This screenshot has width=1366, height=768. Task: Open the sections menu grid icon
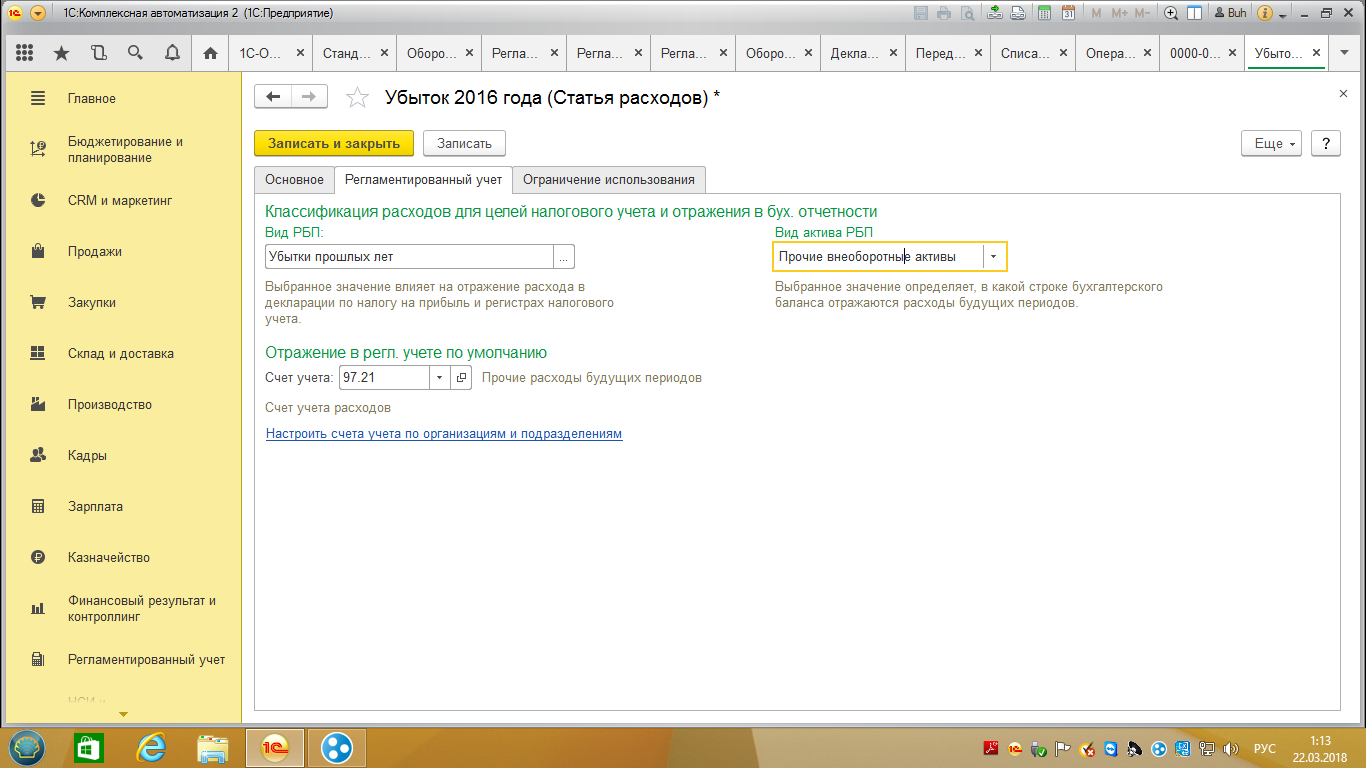click(x=25, y=53)
